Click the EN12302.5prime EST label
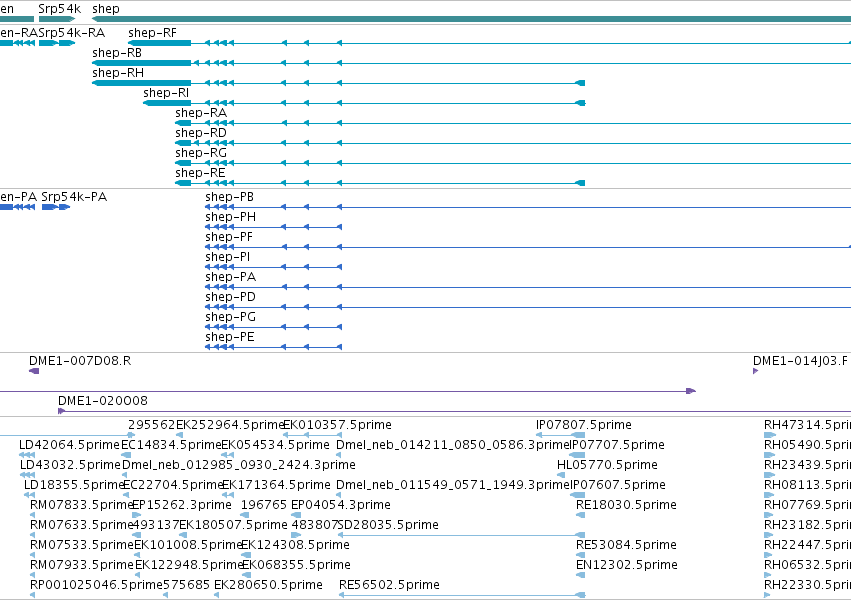Viewport: 851px width, 600px height. (627, 565)
